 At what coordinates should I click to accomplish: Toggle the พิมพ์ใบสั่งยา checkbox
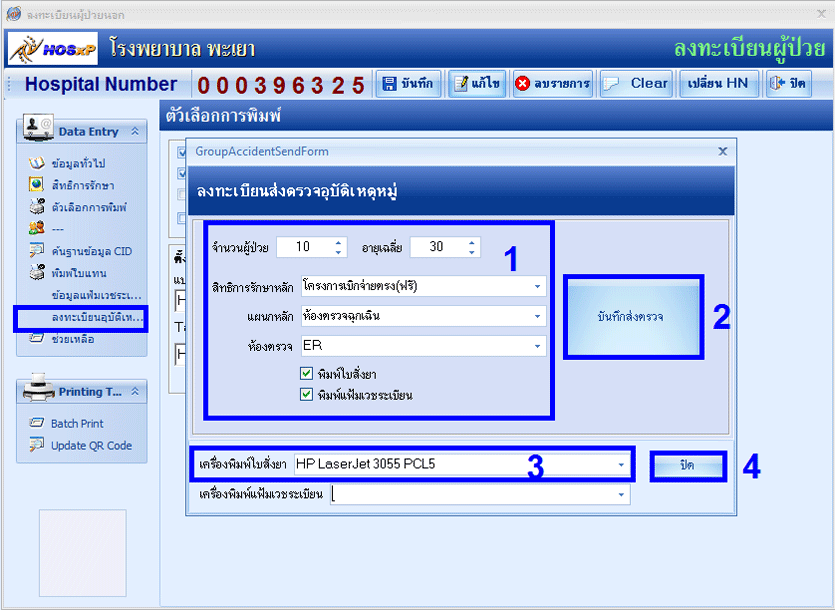tap(306, 373)
